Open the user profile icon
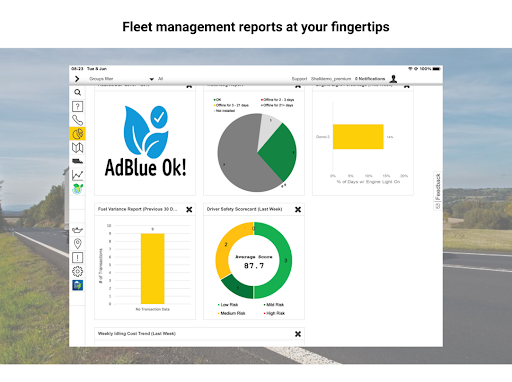 (393, 79)
